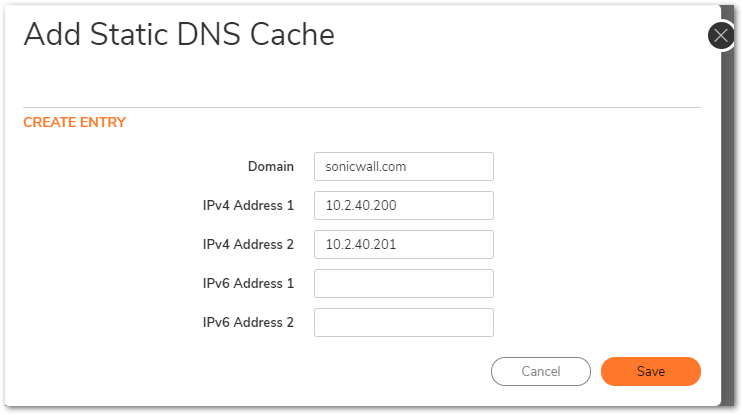The image size is (743, 415).
Task: Save the static DNS cache entry
Action: pos(651,371)
